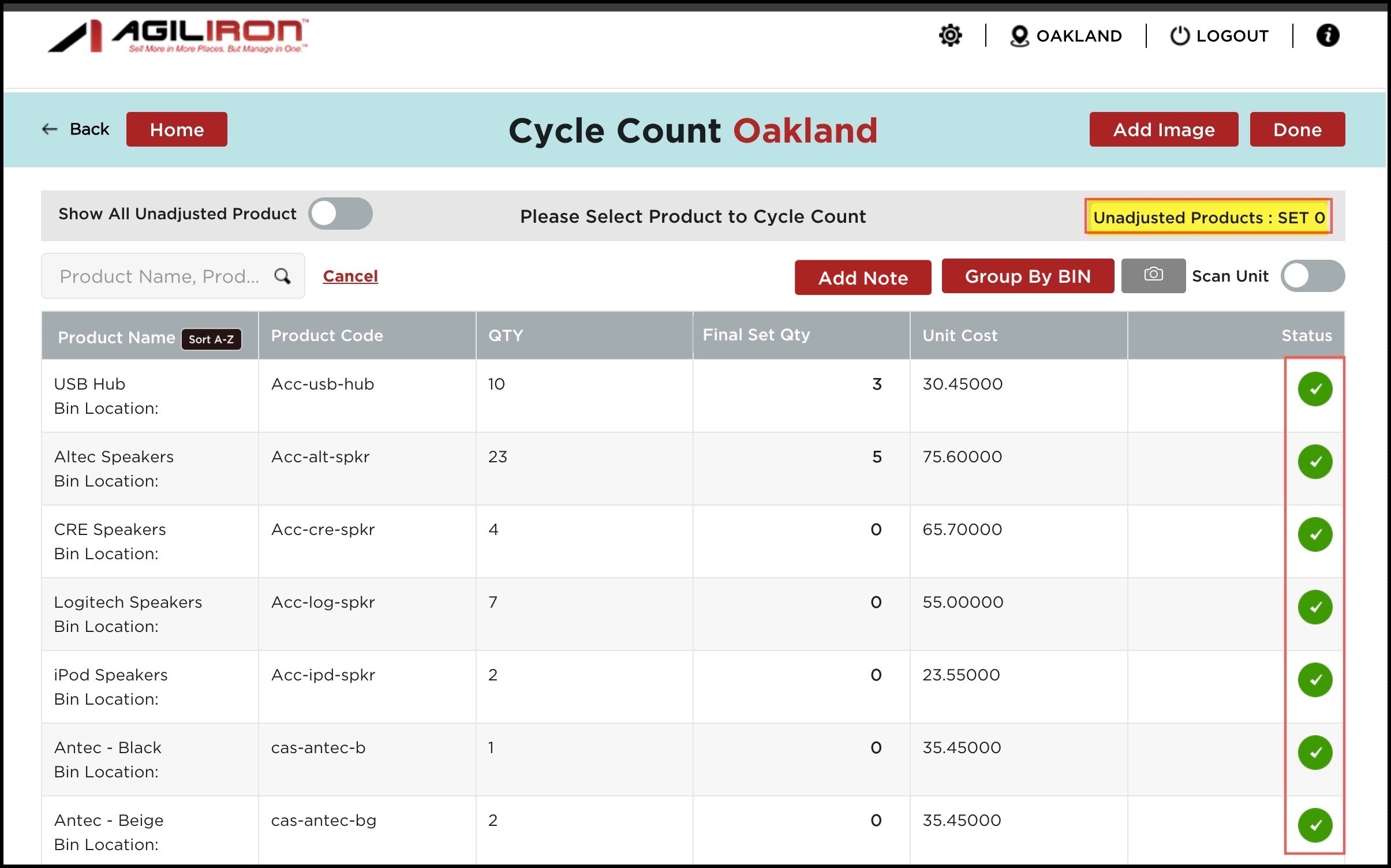Image resolution: width=1391 pixels, height=868 pixels.
Task: Open the info icon in header
Action: point(1327,35)
